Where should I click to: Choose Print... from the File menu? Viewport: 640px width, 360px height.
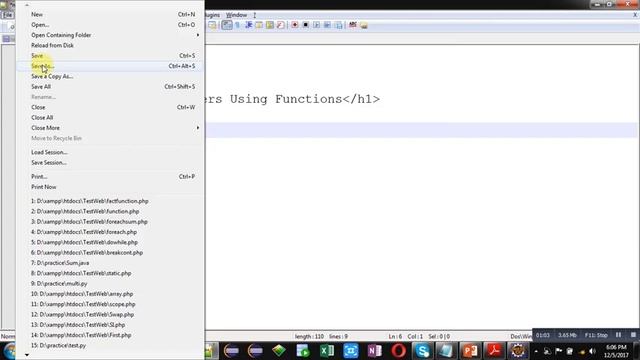click(x=110, y=177)
